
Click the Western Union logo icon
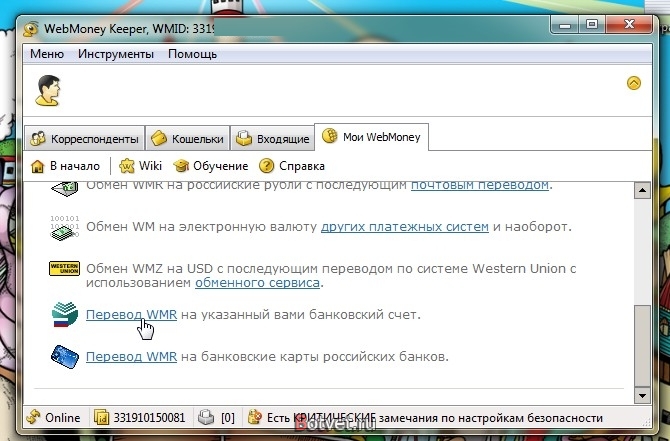(65, 269)
